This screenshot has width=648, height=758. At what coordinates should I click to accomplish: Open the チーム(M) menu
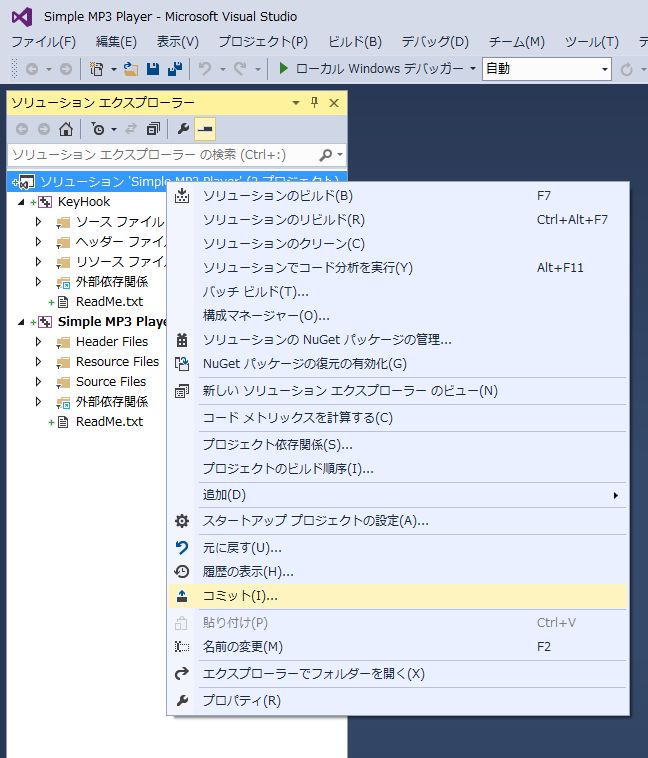pos(516,42)
